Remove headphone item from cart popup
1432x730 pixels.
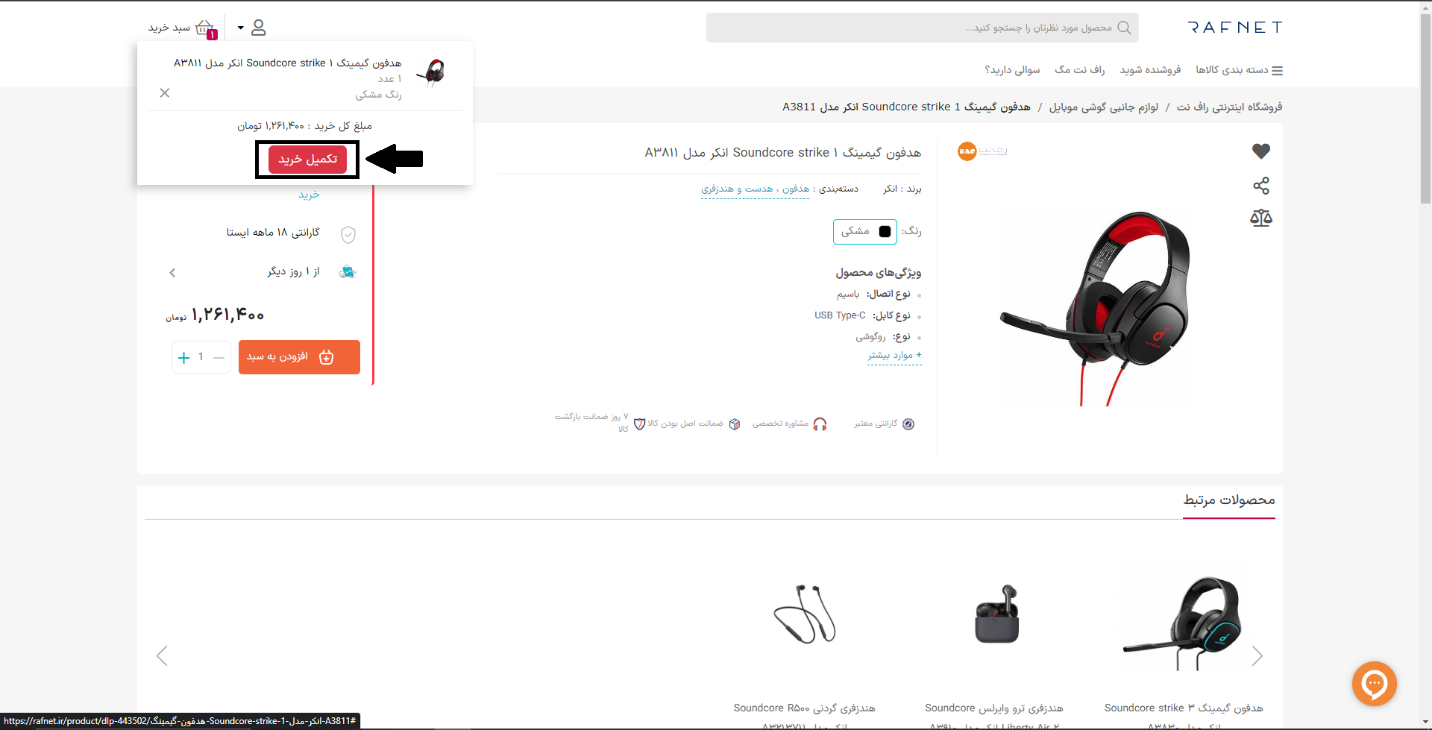165,93
